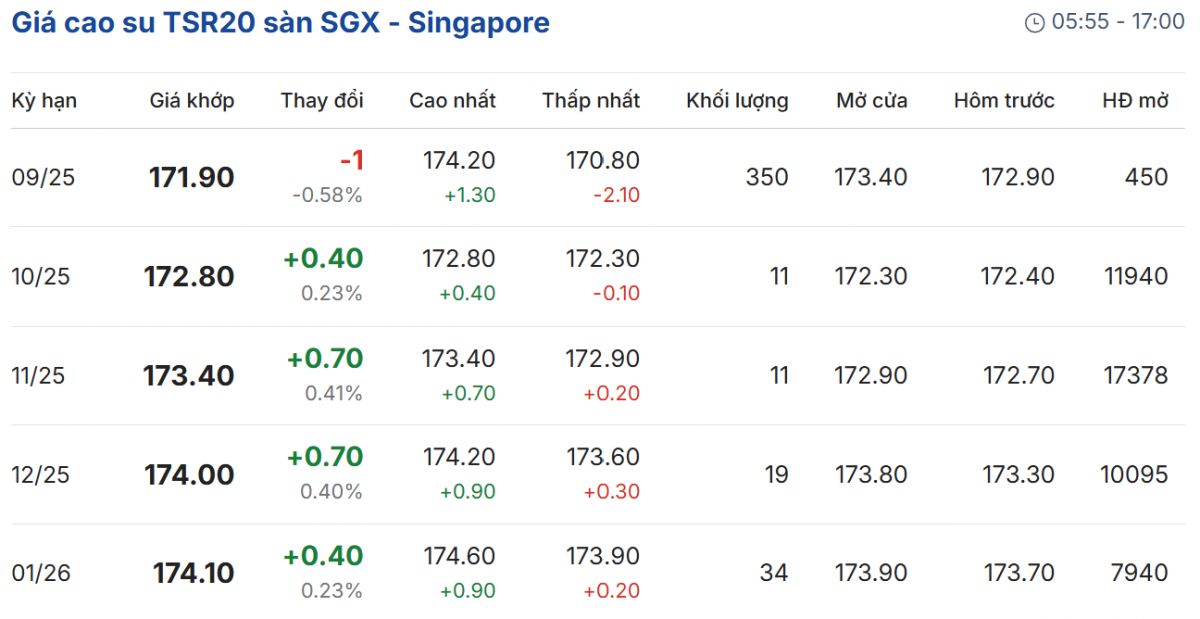Select the 12/25 contract term
This screenshot has height=619, width=1200.
41,475
